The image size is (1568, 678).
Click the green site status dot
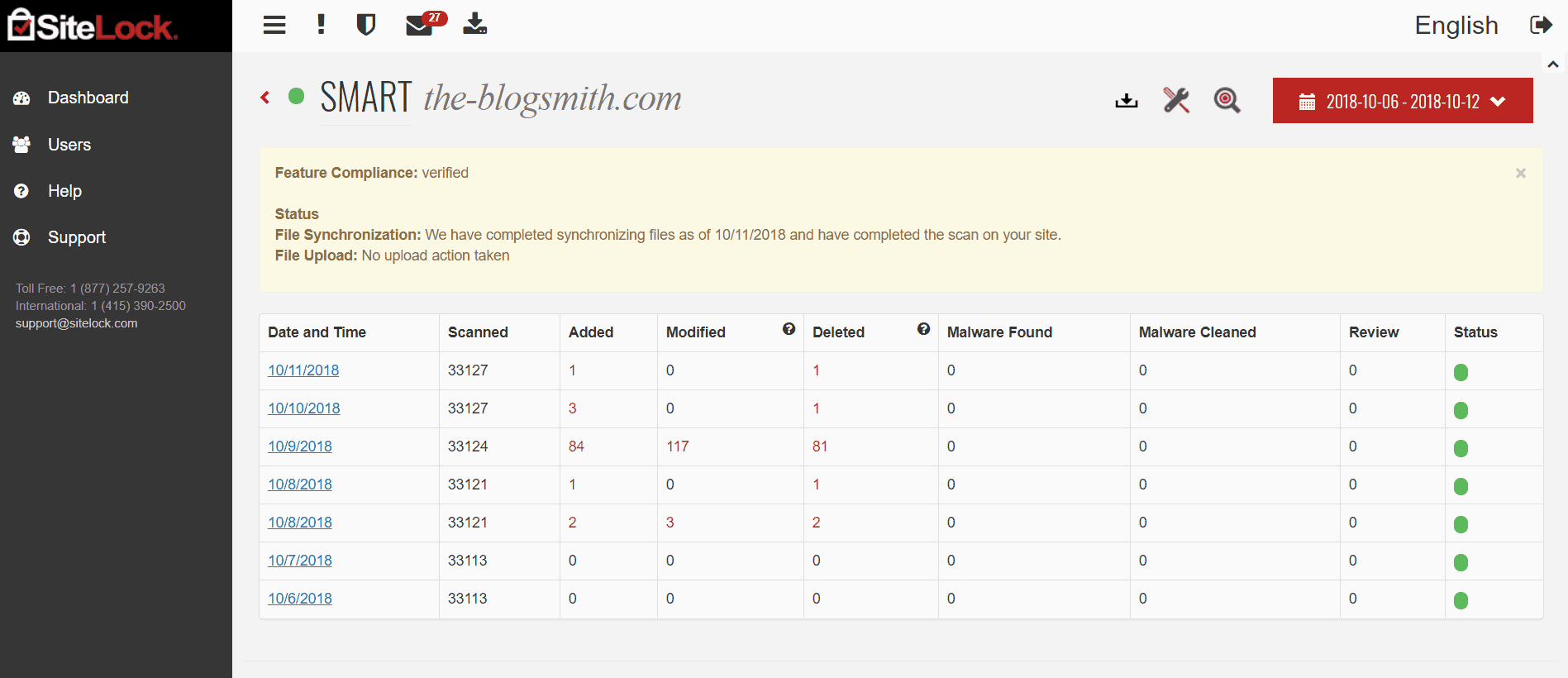click(296, 96)
